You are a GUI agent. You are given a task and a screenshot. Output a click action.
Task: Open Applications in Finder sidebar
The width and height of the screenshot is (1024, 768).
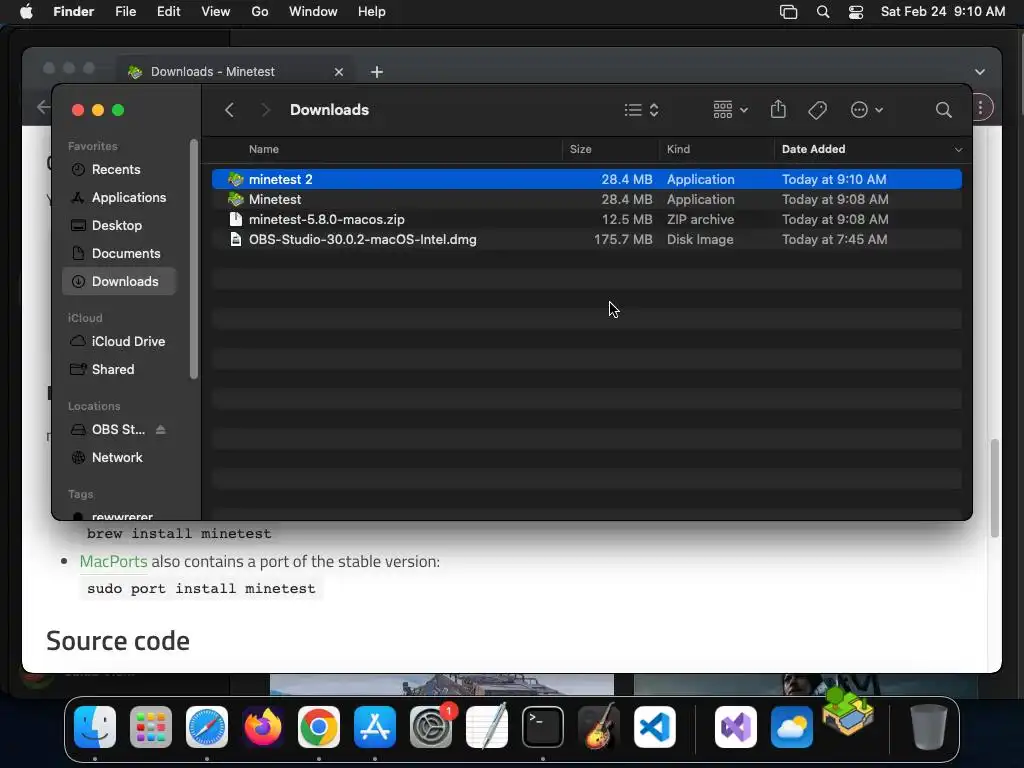pyautogui.click(x=119, y=197)
